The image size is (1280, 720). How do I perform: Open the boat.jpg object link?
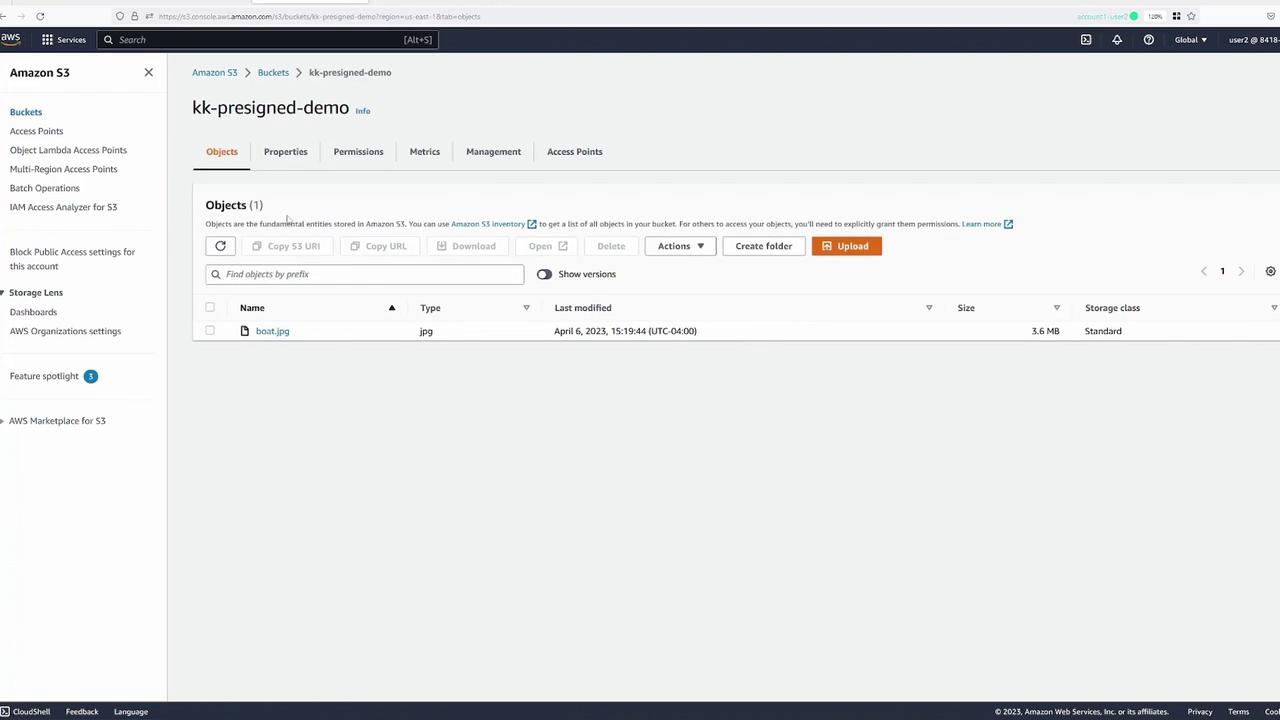click(x=272, y=331)
